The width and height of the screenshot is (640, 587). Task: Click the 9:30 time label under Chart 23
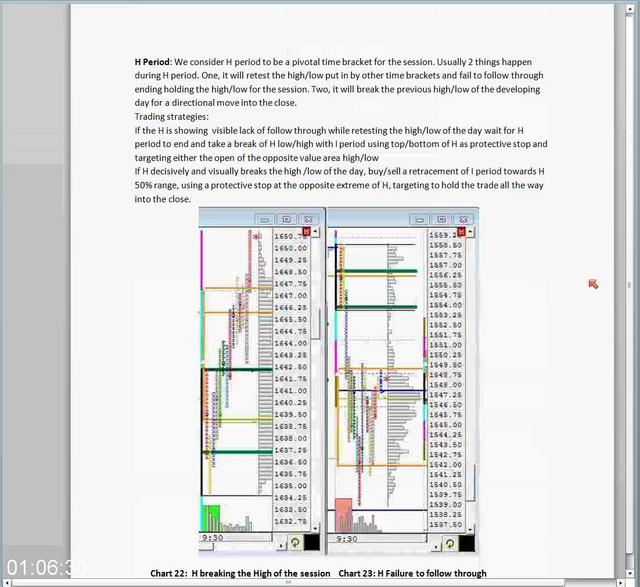click(x=347, y=539)
